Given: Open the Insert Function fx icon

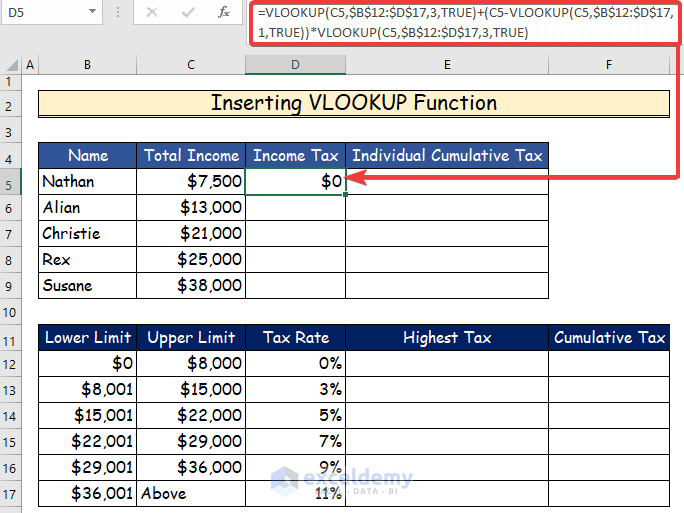Looking at the screenshot, I should point(224,12).
